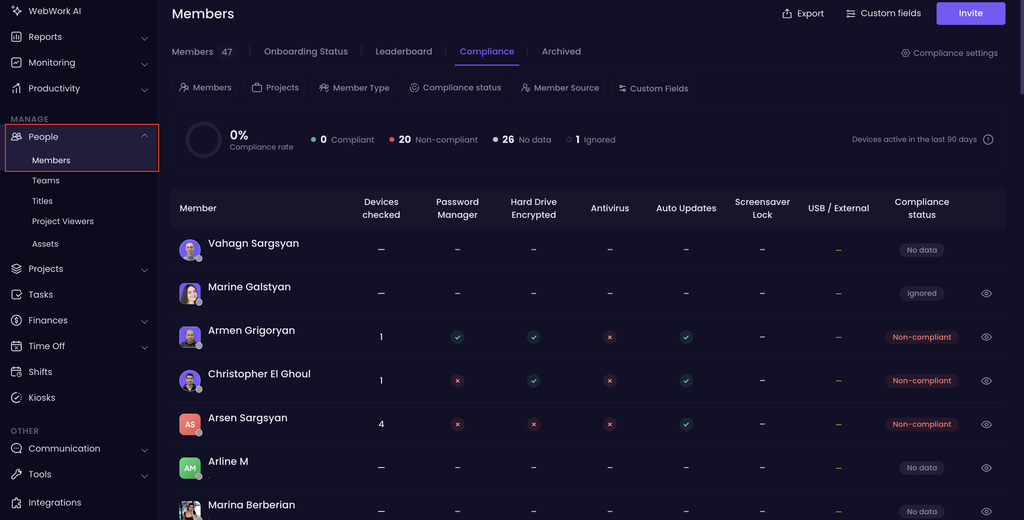Toggle eye icon for Marine Galstyan
The image size is (1024, 520).
coord(986,293)
